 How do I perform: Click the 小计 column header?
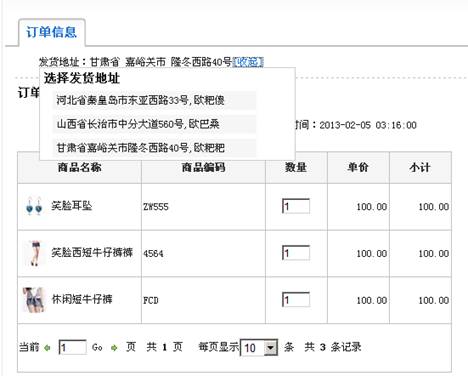pyautogui.click(x=420, y=167)
